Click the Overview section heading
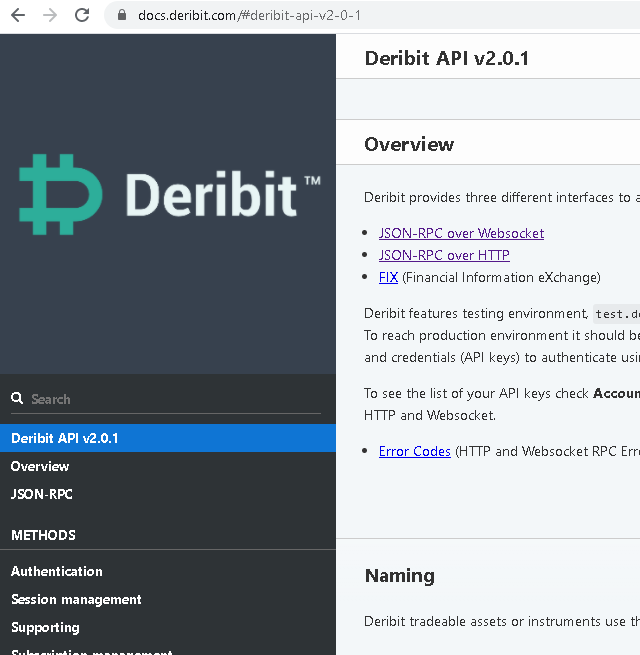This screenshot has height=655, width=640. point(409,144)
